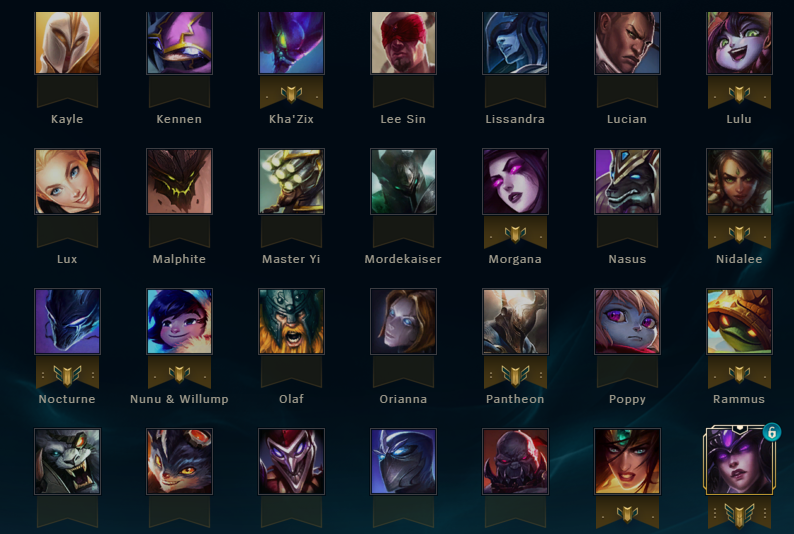
Task: Pick the Master Yi portrait
Action: point(291,181)
